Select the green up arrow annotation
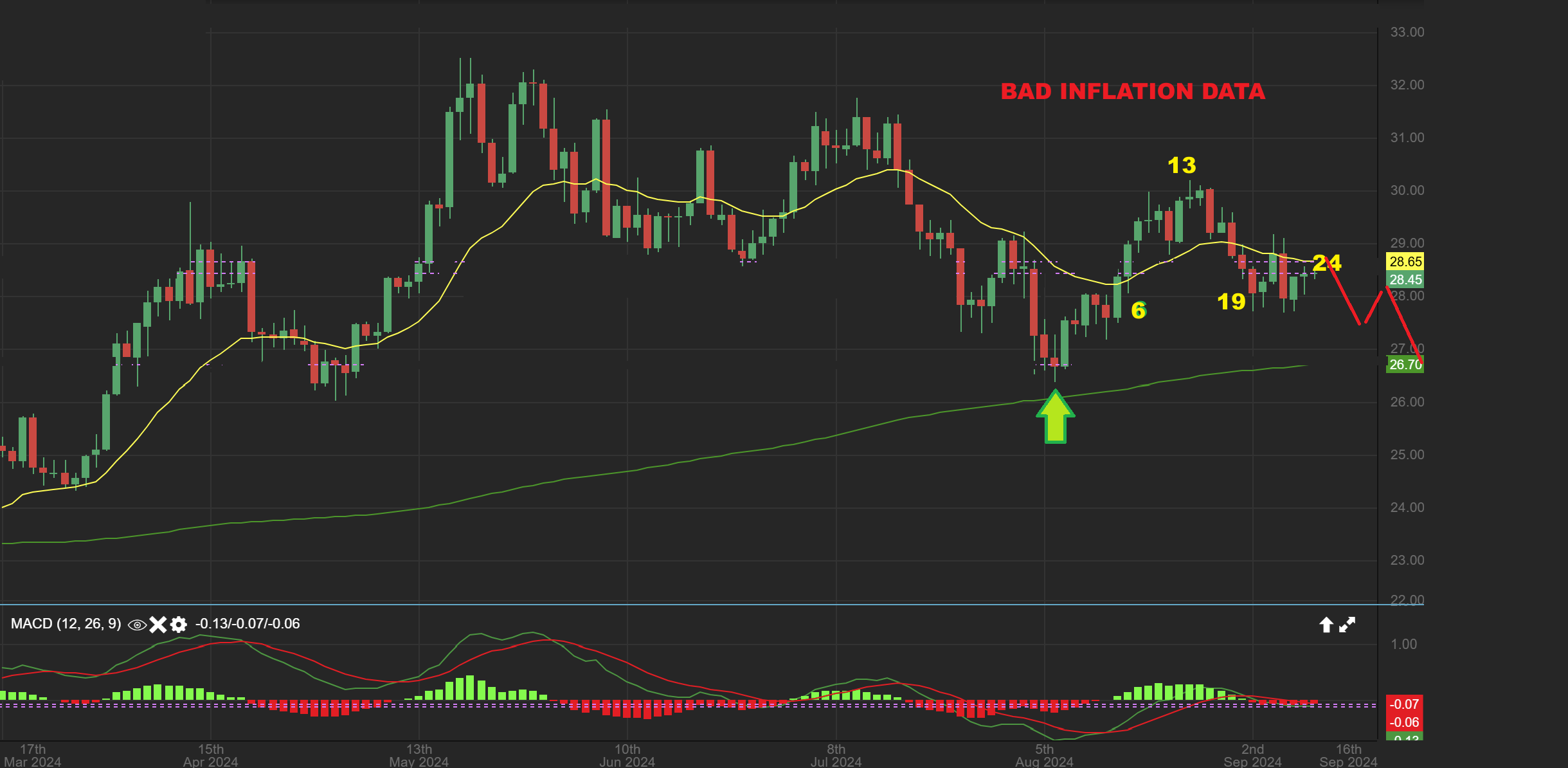This screenshot has width=1568, height=768. pyautogui.click(x=1055, y=417)
